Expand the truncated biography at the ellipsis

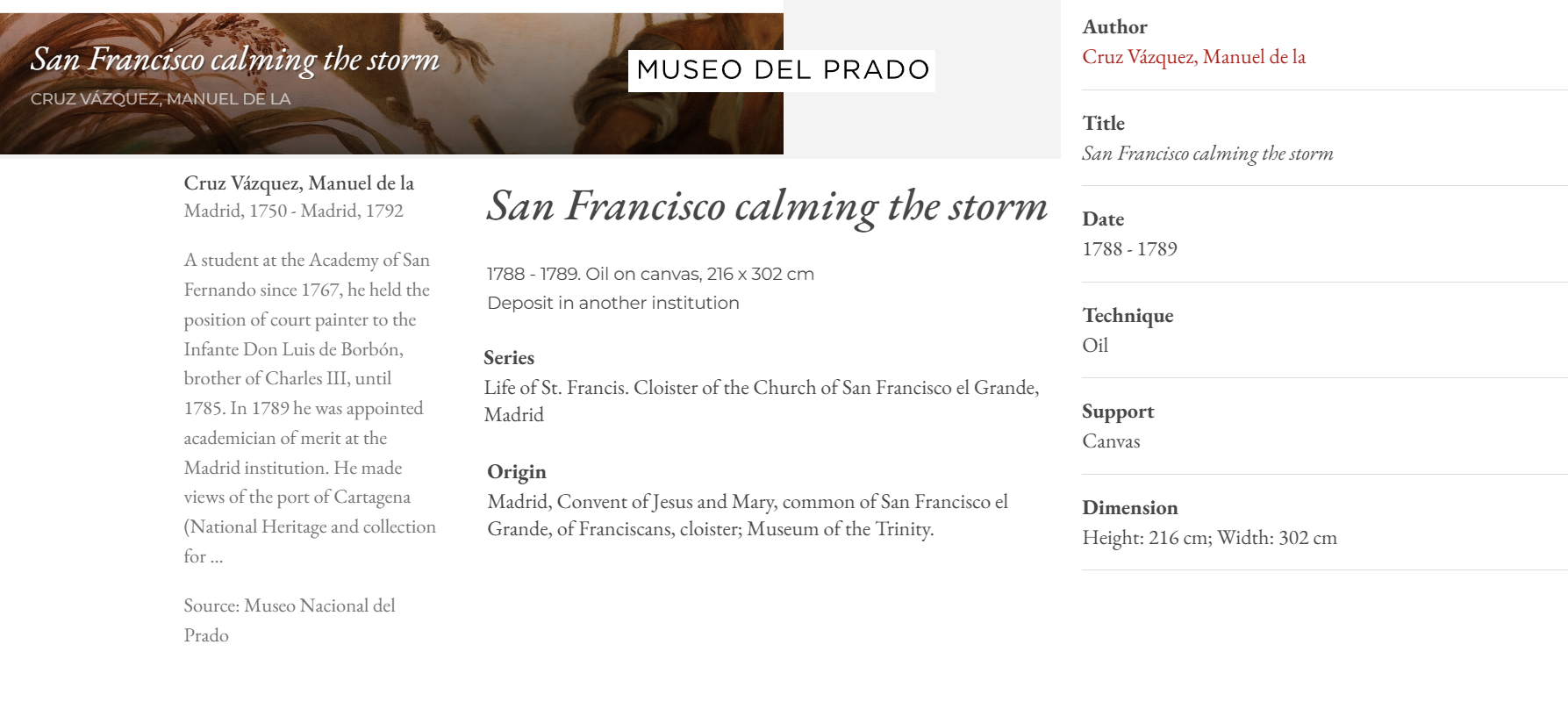point(216,557)
